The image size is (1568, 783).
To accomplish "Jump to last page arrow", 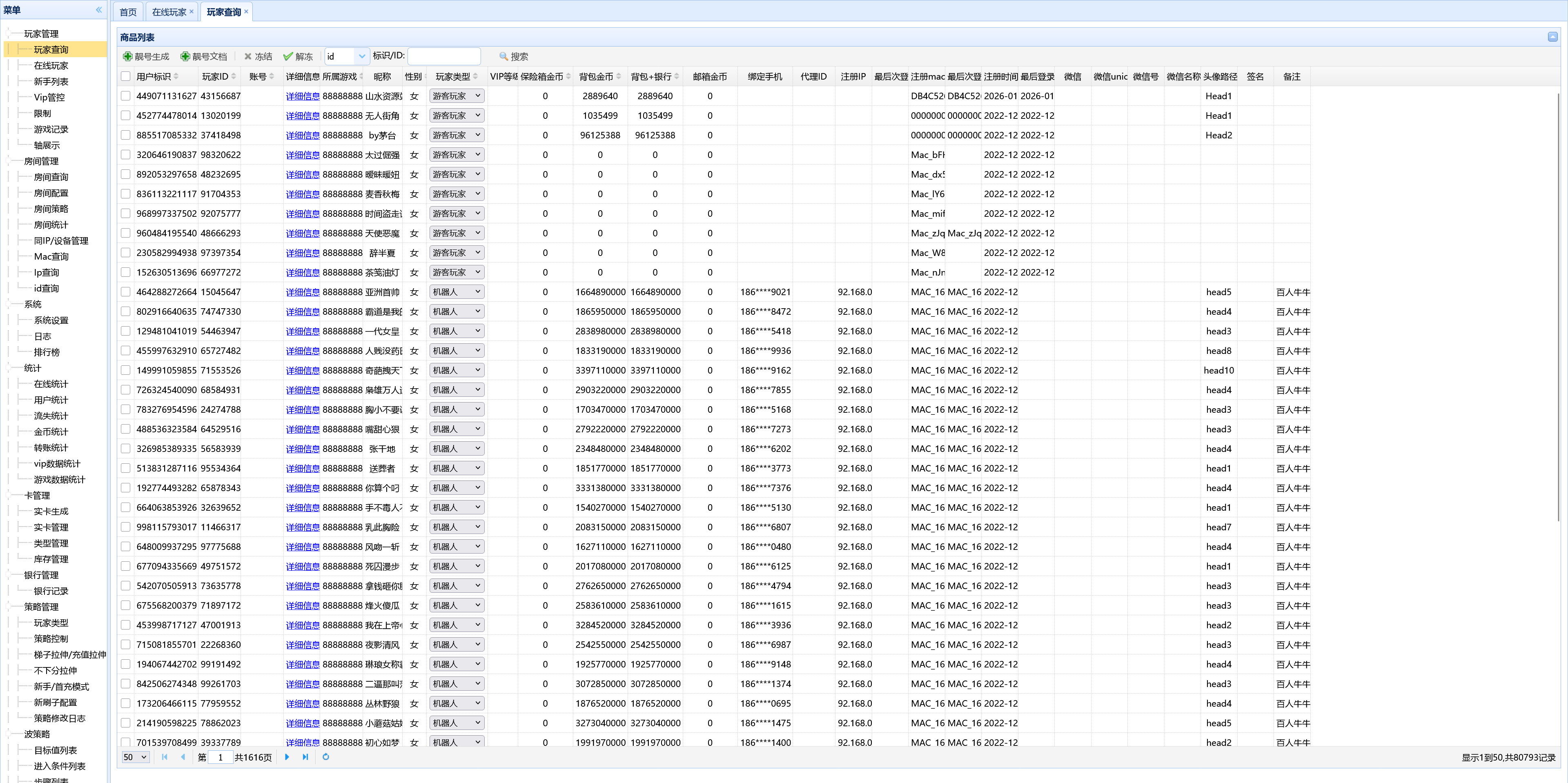I will pyautogui.click(x=305, y=757).
